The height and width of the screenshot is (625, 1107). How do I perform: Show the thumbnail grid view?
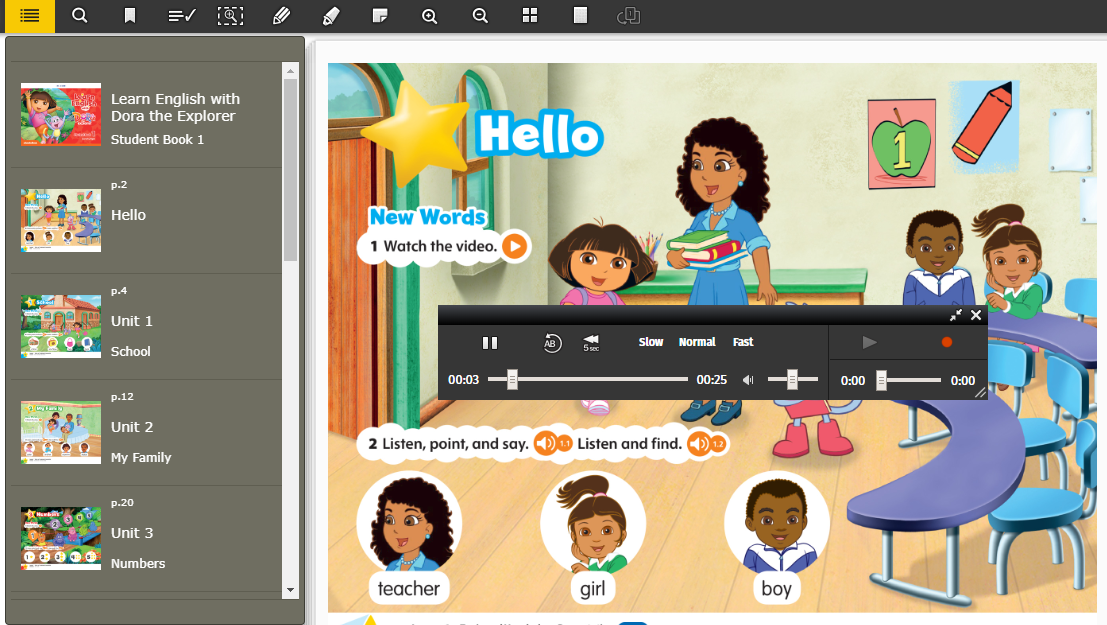coord(530,16)
